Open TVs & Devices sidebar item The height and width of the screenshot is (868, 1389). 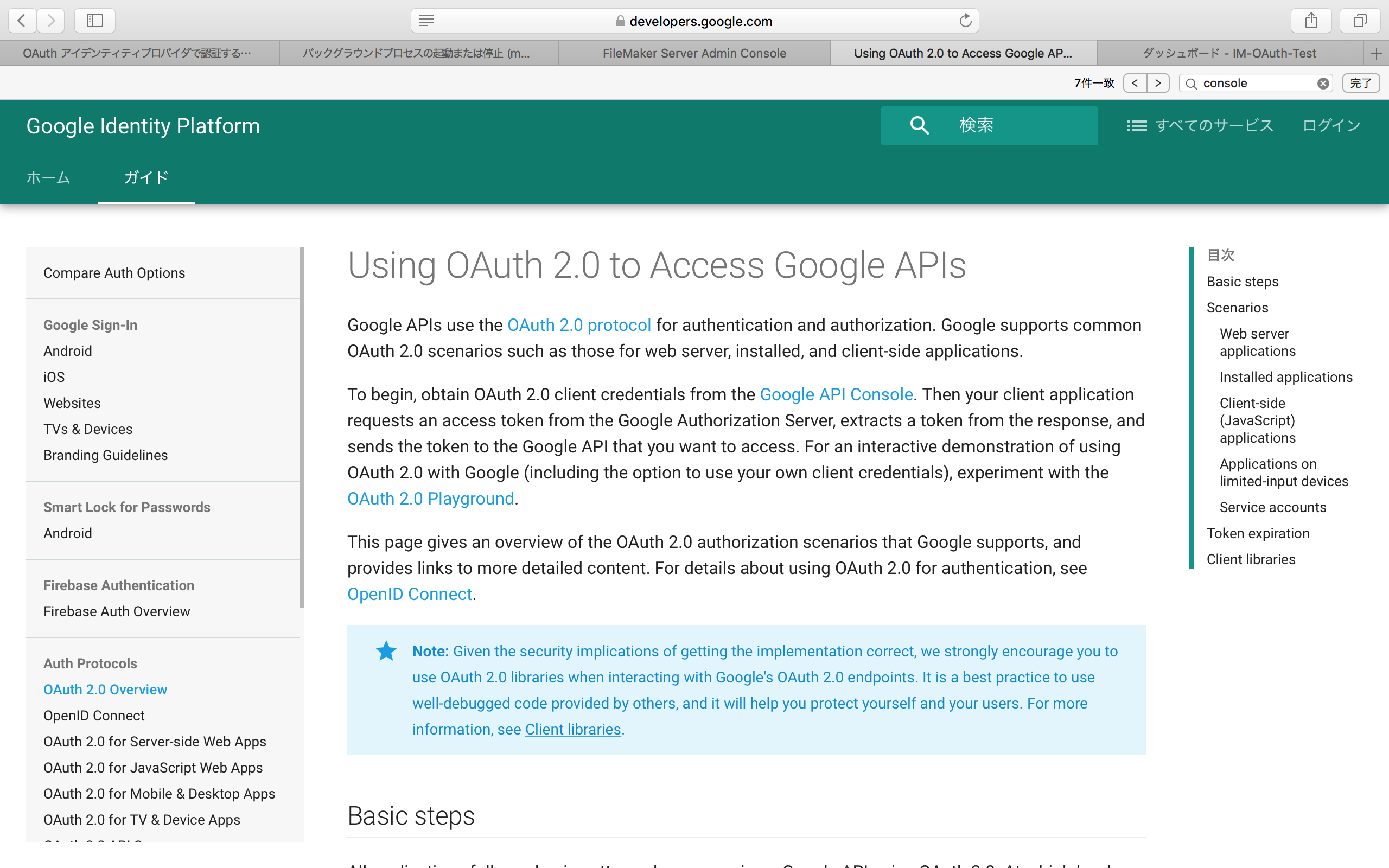tap(88, 429)
